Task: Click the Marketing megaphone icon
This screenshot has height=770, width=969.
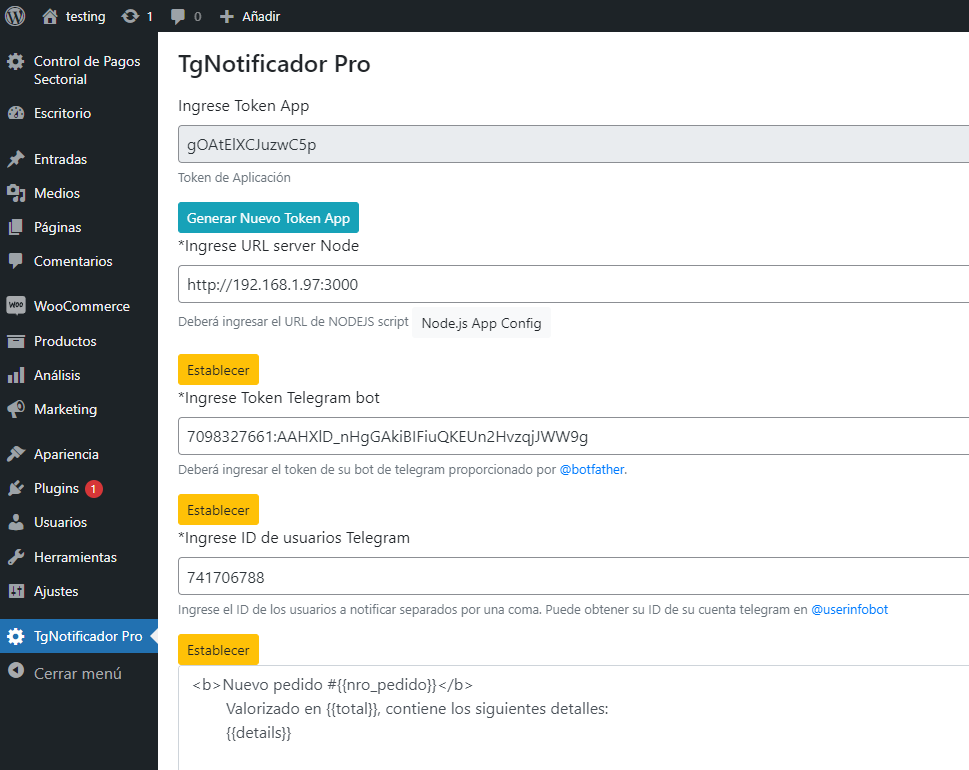Action: pyautogui.click(x=14, y=409)
